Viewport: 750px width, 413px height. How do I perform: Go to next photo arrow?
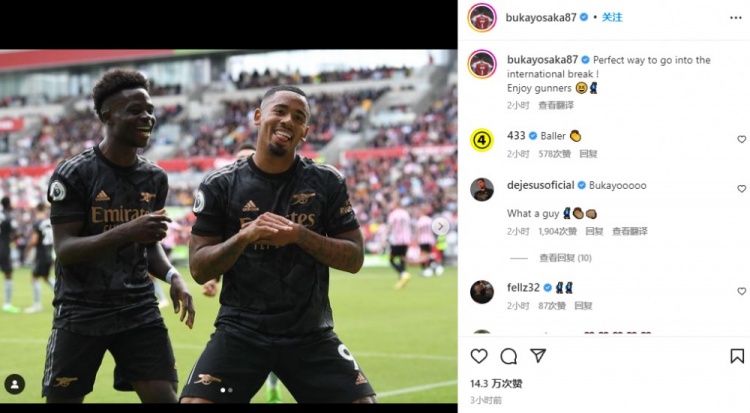441,226
